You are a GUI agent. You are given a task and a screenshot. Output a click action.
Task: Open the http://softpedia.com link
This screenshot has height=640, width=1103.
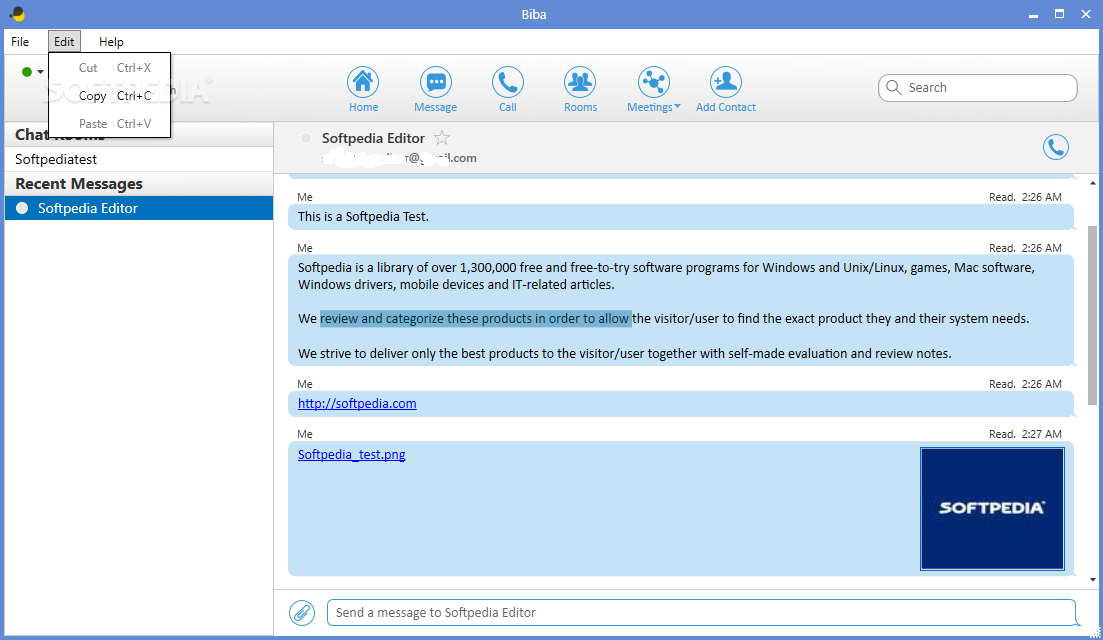[x=357, y=404]
